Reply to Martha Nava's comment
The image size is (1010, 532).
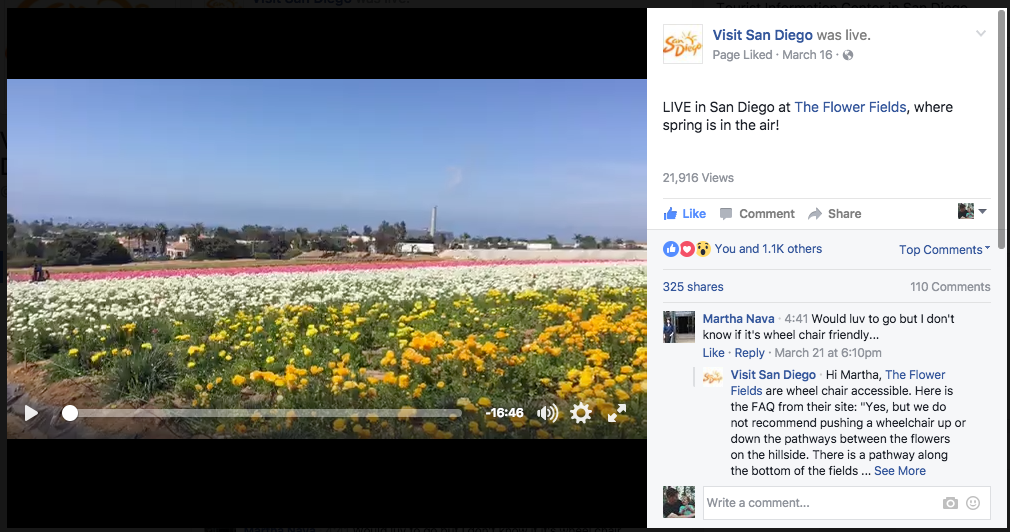pos(750,353)
